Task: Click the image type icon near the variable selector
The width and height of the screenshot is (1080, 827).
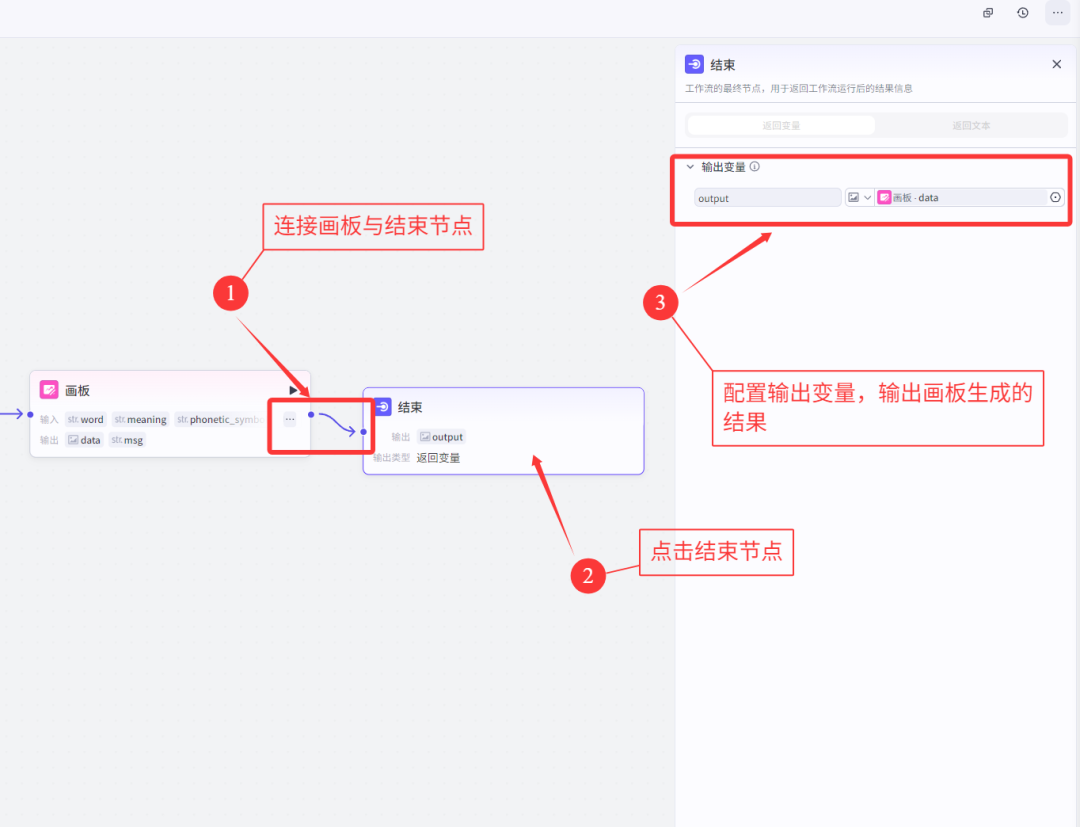Action: (x=853, y=197)
